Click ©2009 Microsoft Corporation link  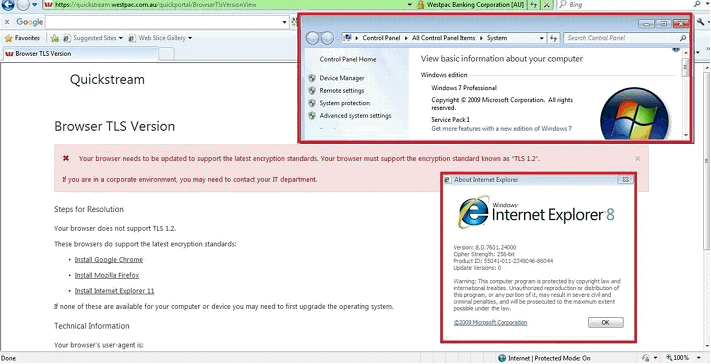pos(490,323)
